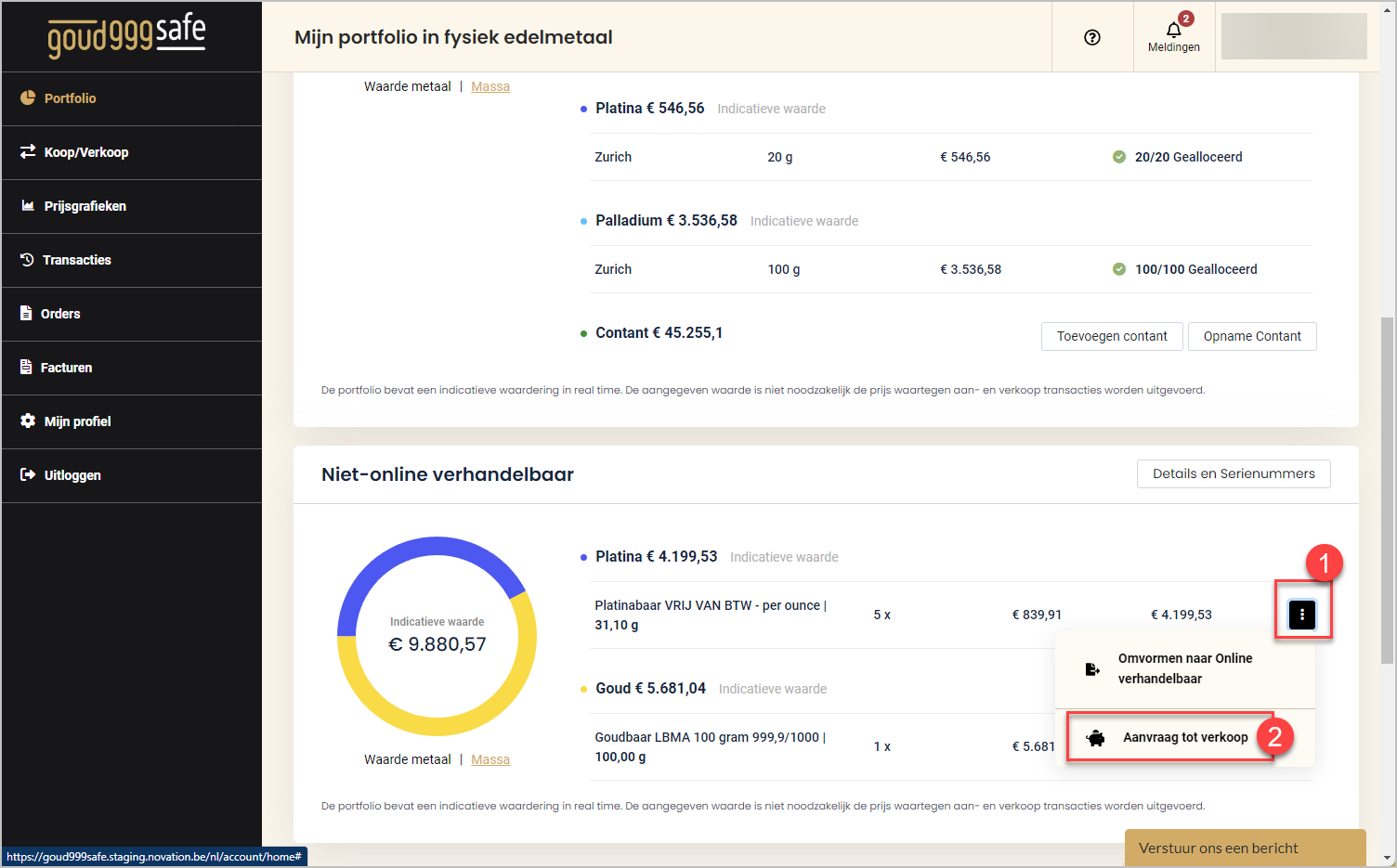The image size is (1397, 868).
Task: Click the Prijsgrafieken chart icon
Action: tap(28, 205)
